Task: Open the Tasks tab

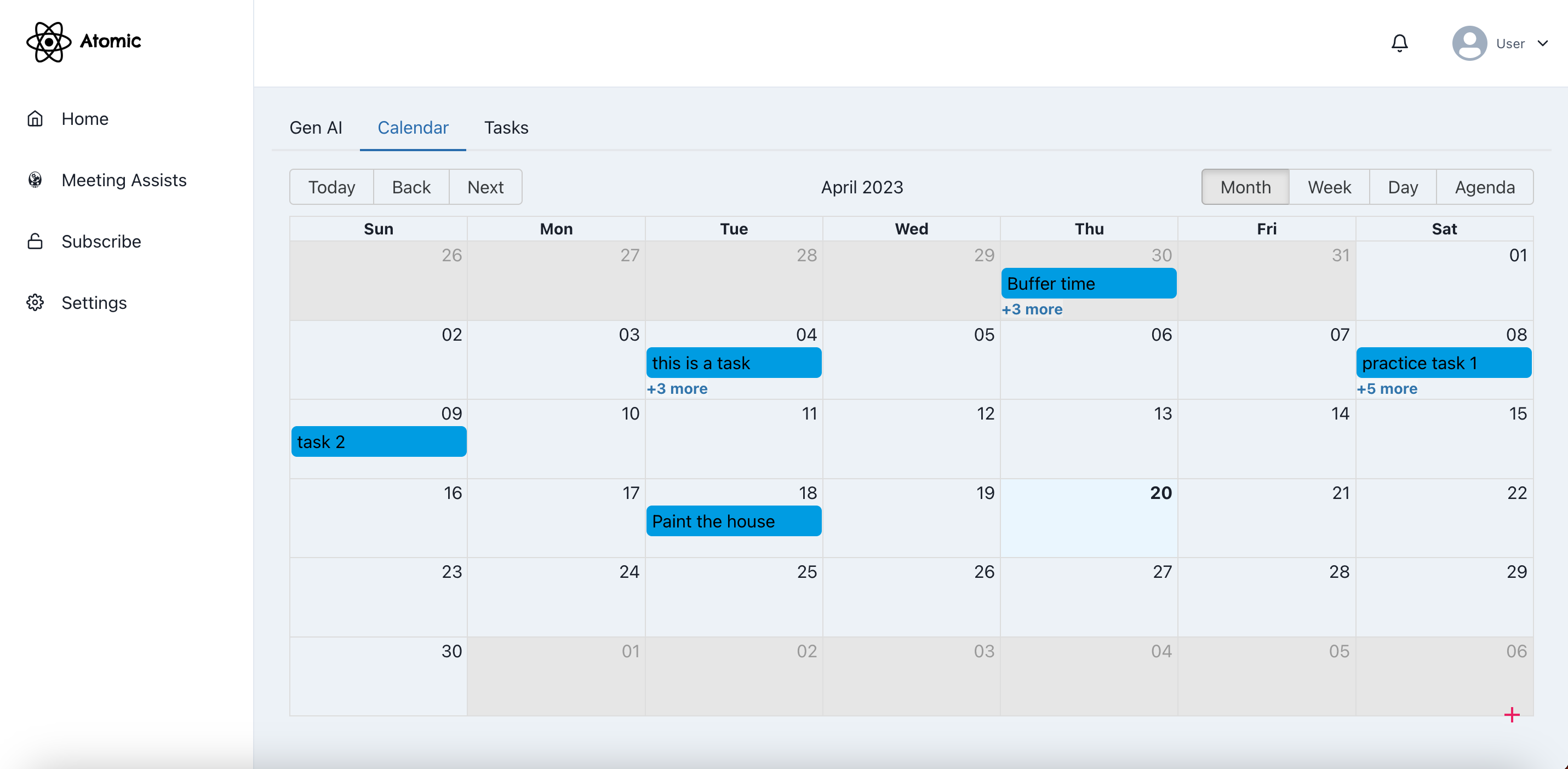Action: coord(506,128)
